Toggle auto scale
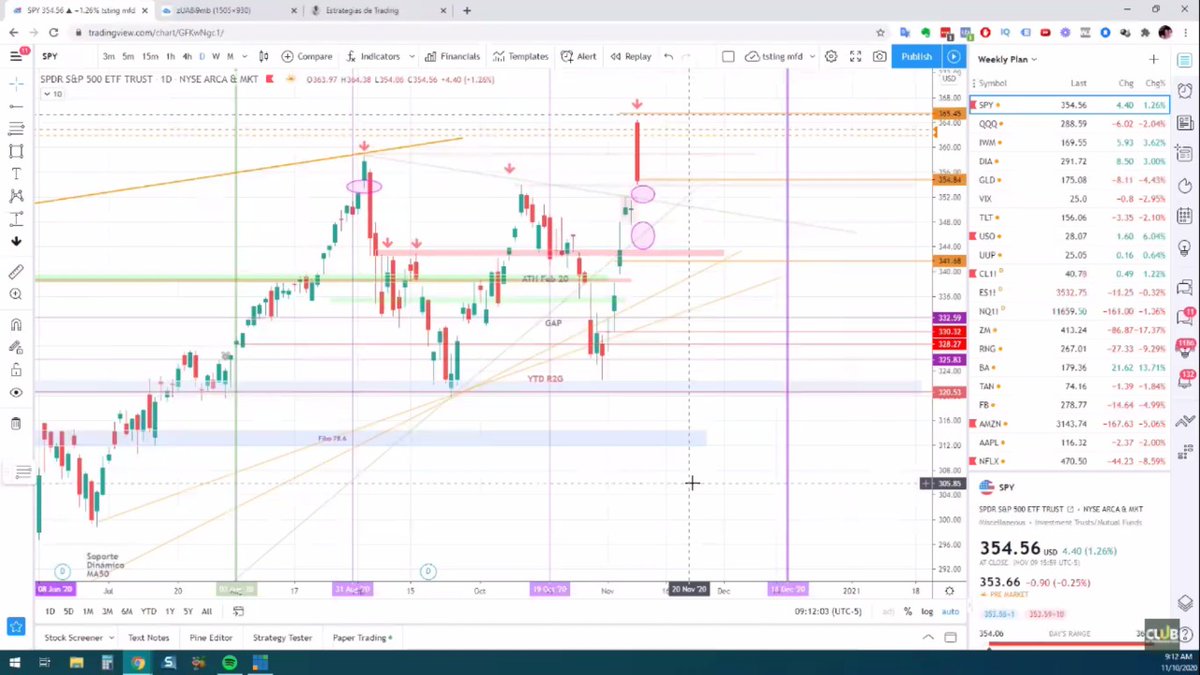The height and width of the screenshot is (675, 1200). [x=951, y=611]
